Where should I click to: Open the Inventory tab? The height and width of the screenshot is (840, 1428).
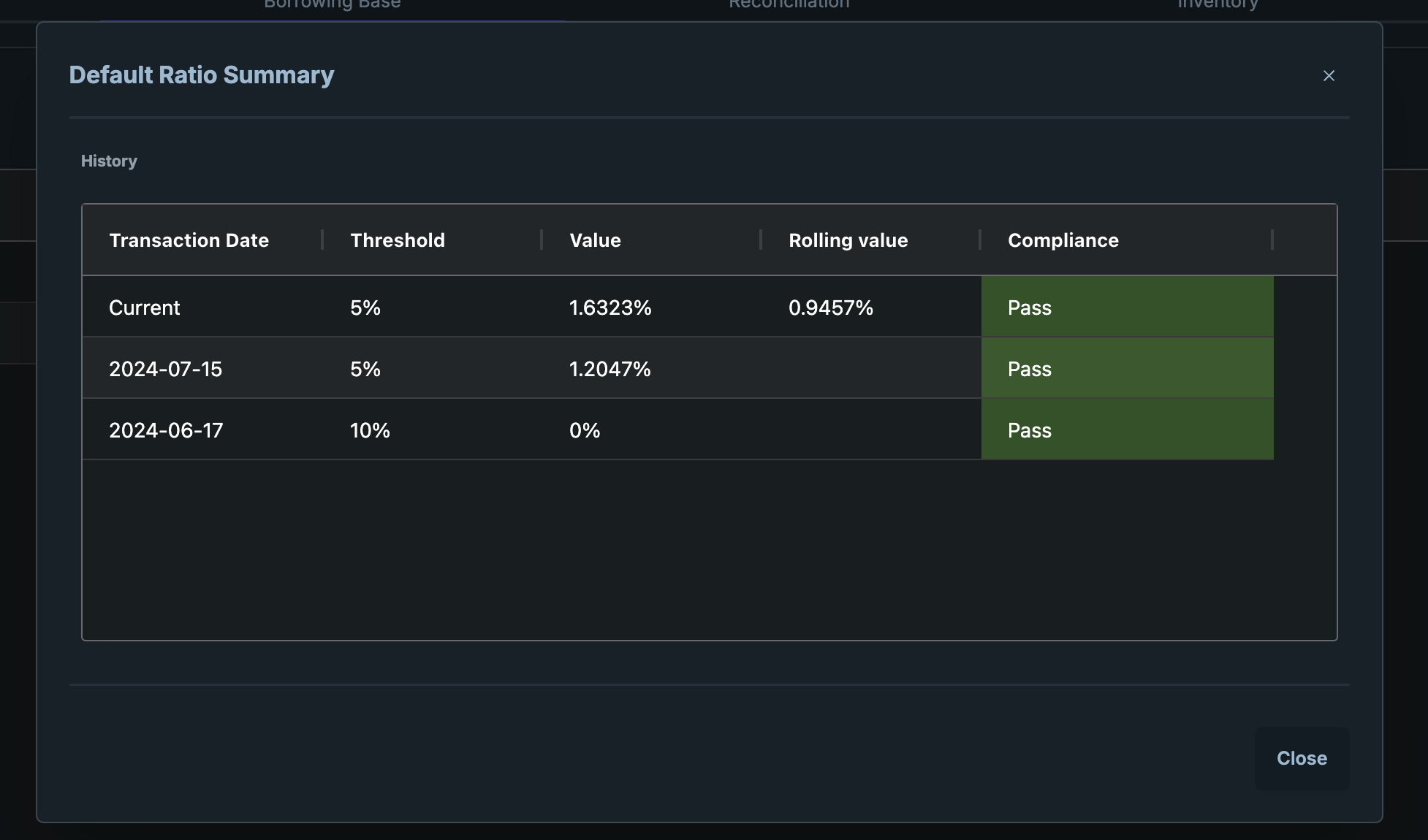[x=1218, y=4]
